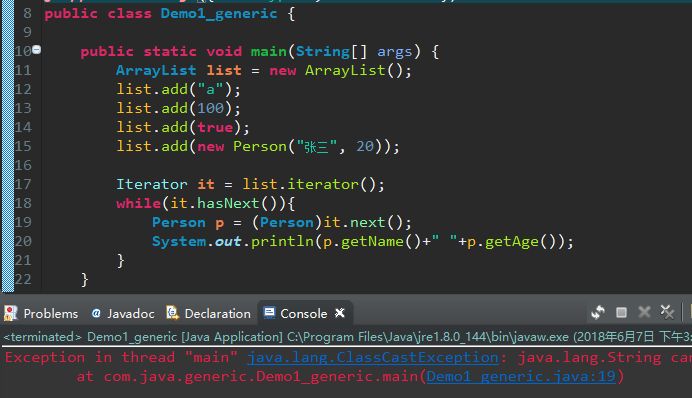
Task: Click the Problems tab icon
Action: [x=11, y=313]
